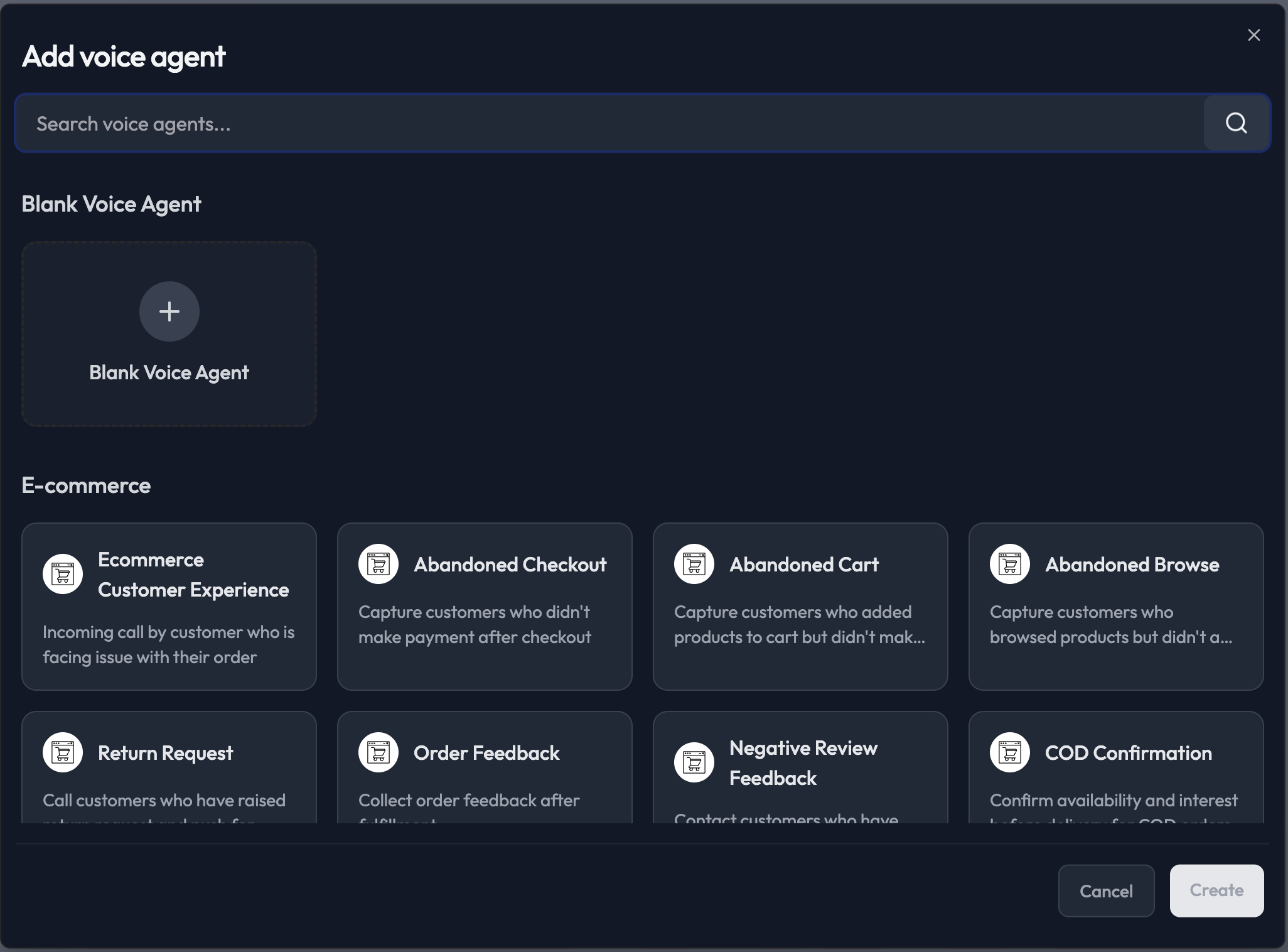
Task: Click the Negative Review Feedback icon
Action: (x=694, y=762)
